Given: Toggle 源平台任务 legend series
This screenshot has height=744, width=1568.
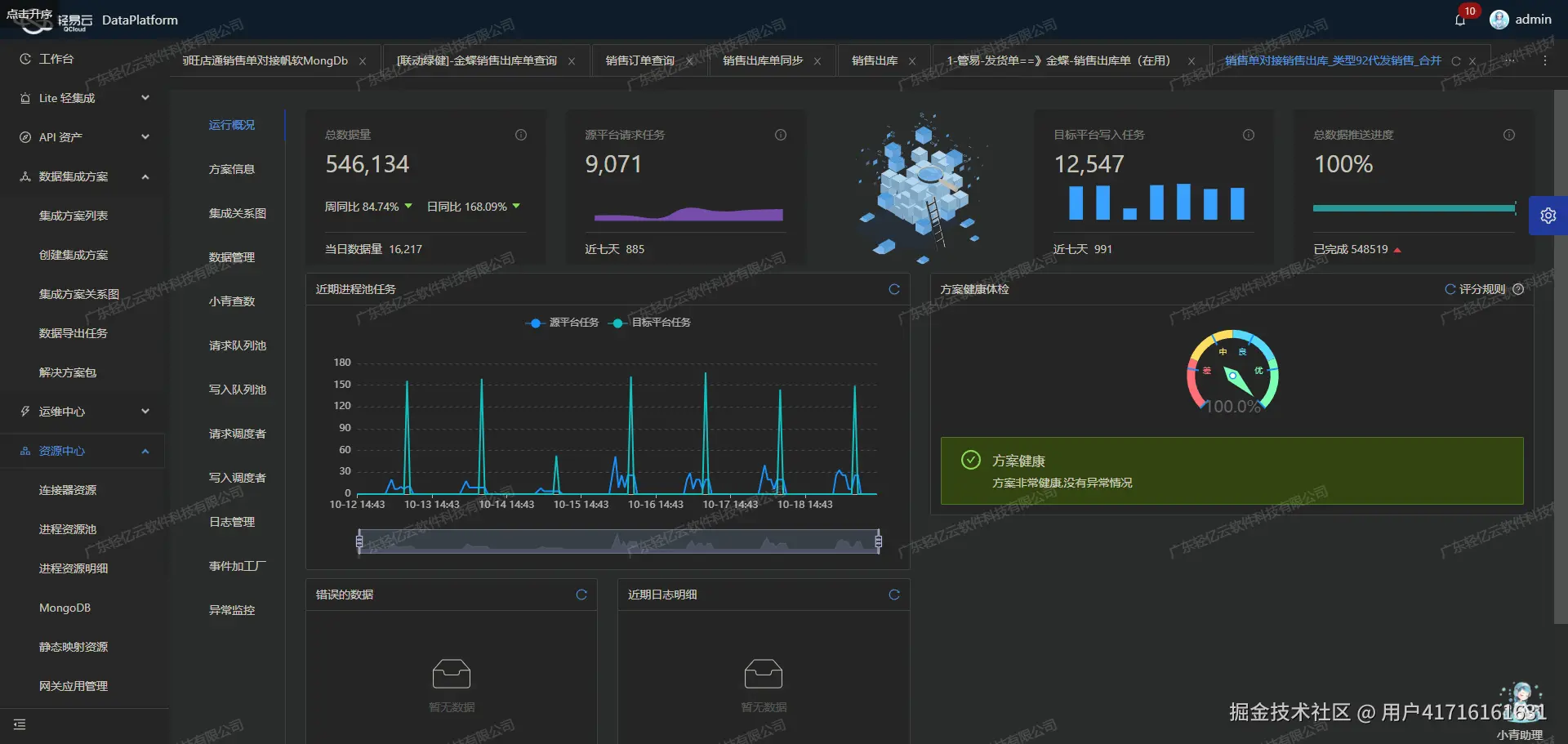Looking at the screenshot, I should pyautogui.click(x=562, y=323).
